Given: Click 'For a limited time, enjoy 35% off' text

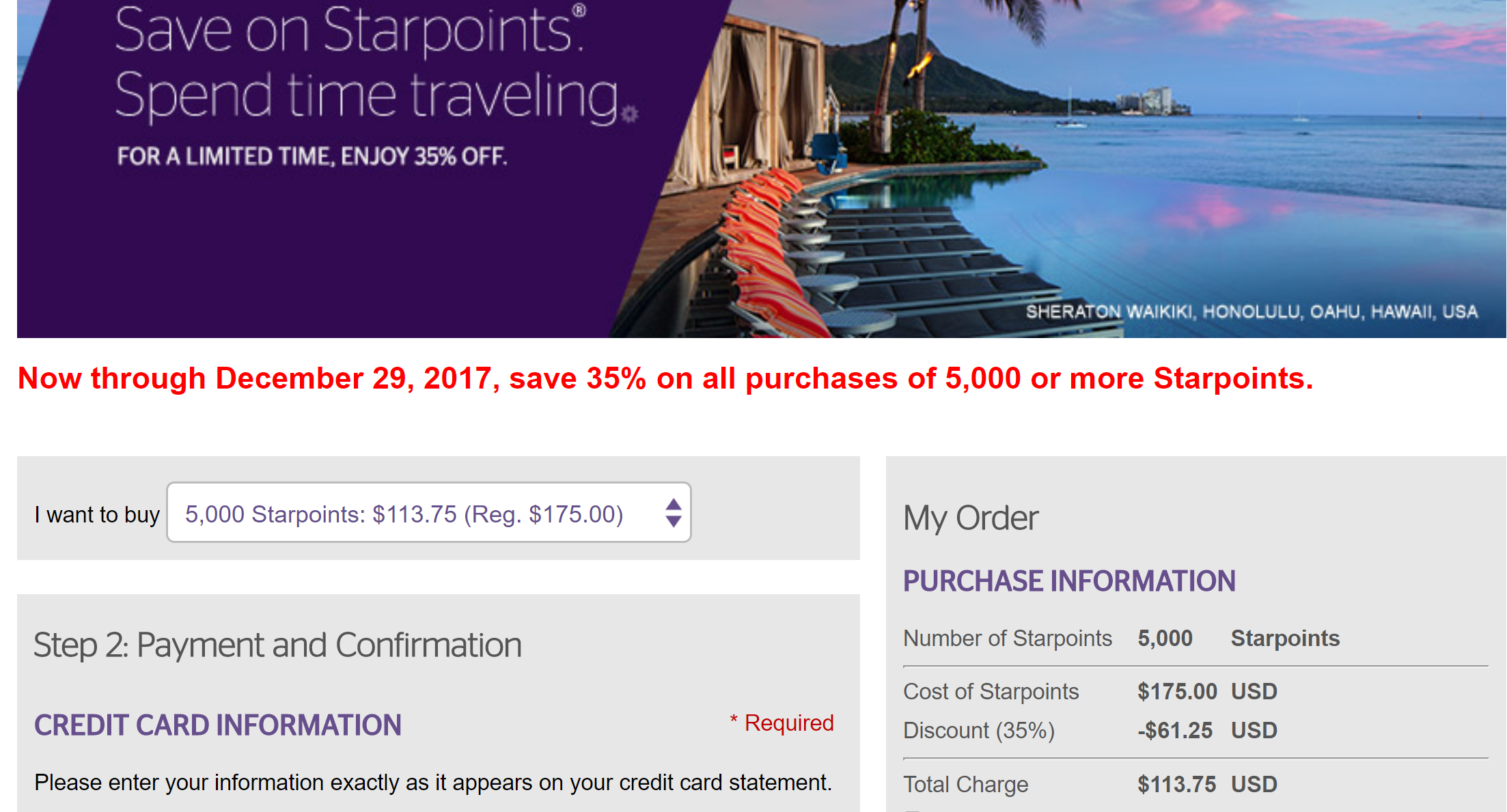Looking at the screenshot, I should 312,156.
